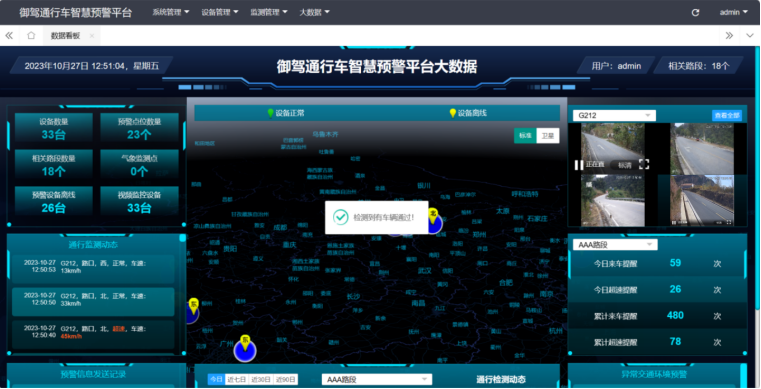Click the 今日来车提醒 59 row

(x=657, y=264)
